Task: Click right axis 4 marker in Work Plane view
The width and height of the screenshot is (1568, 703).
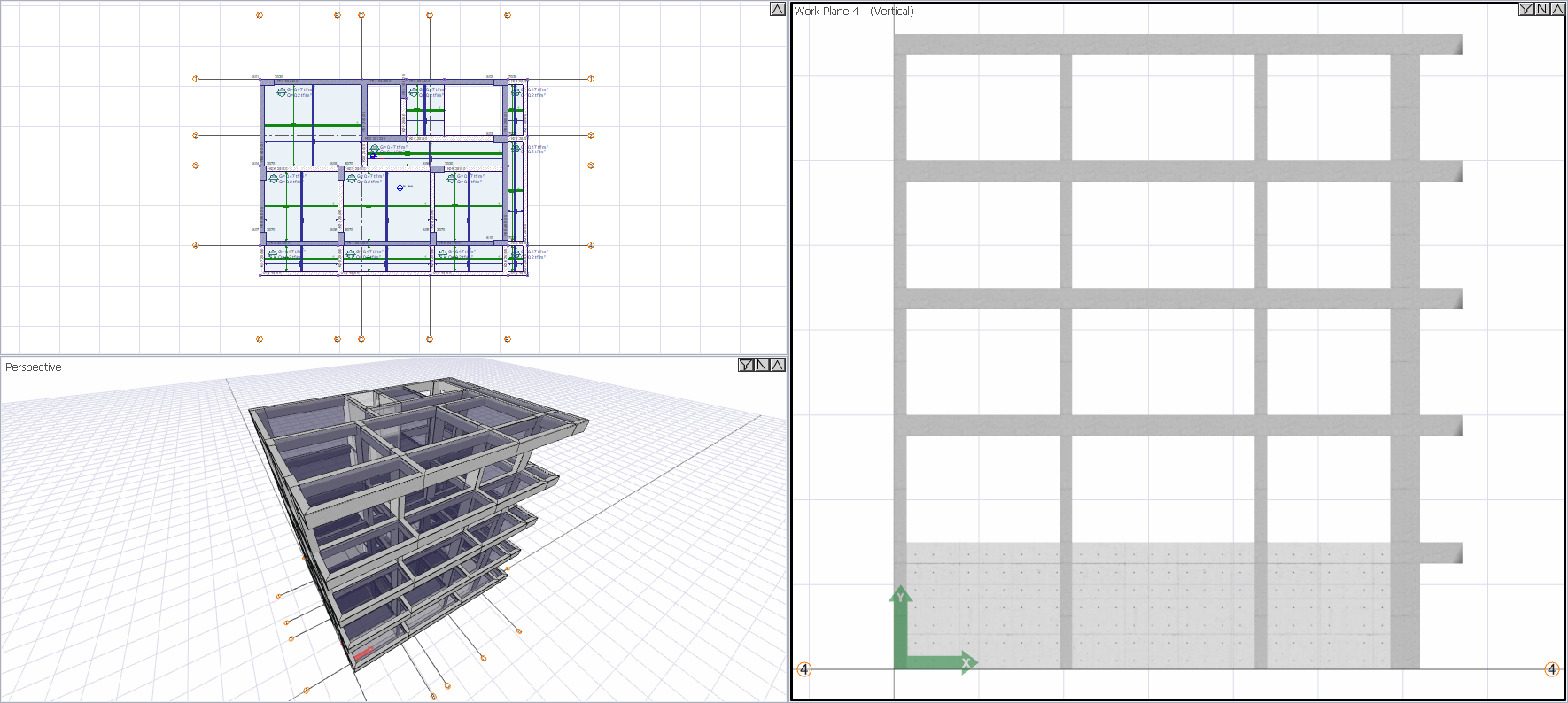Action: (x=1551, y=669)
